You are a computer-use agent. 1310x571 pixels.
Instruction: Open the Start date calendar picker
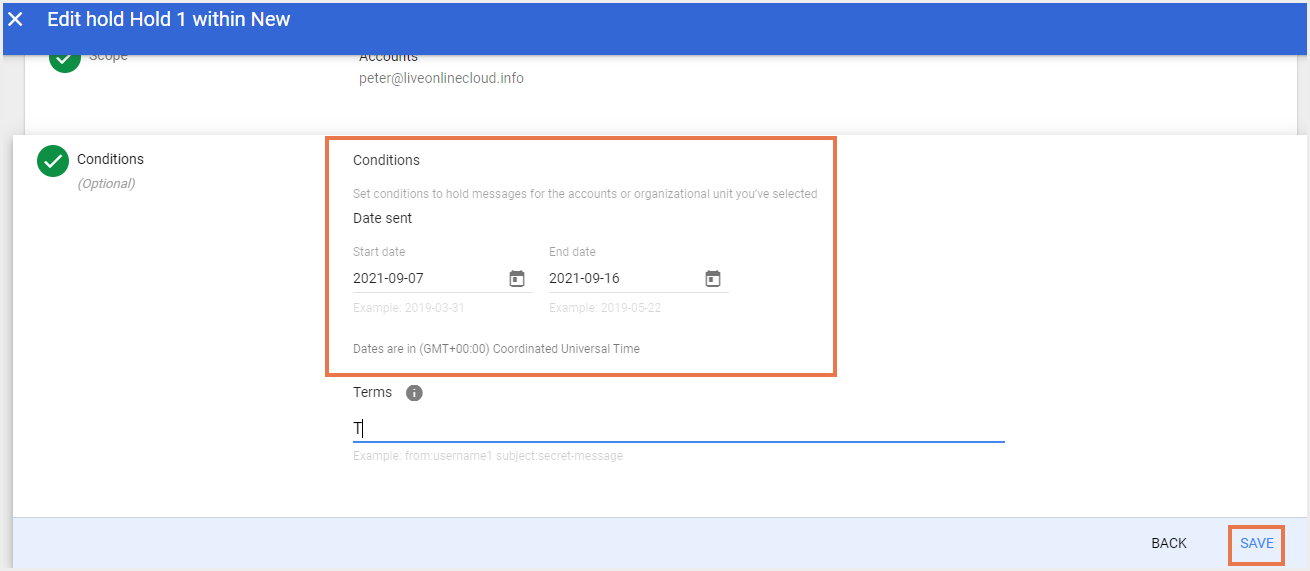tap(517, 278)
